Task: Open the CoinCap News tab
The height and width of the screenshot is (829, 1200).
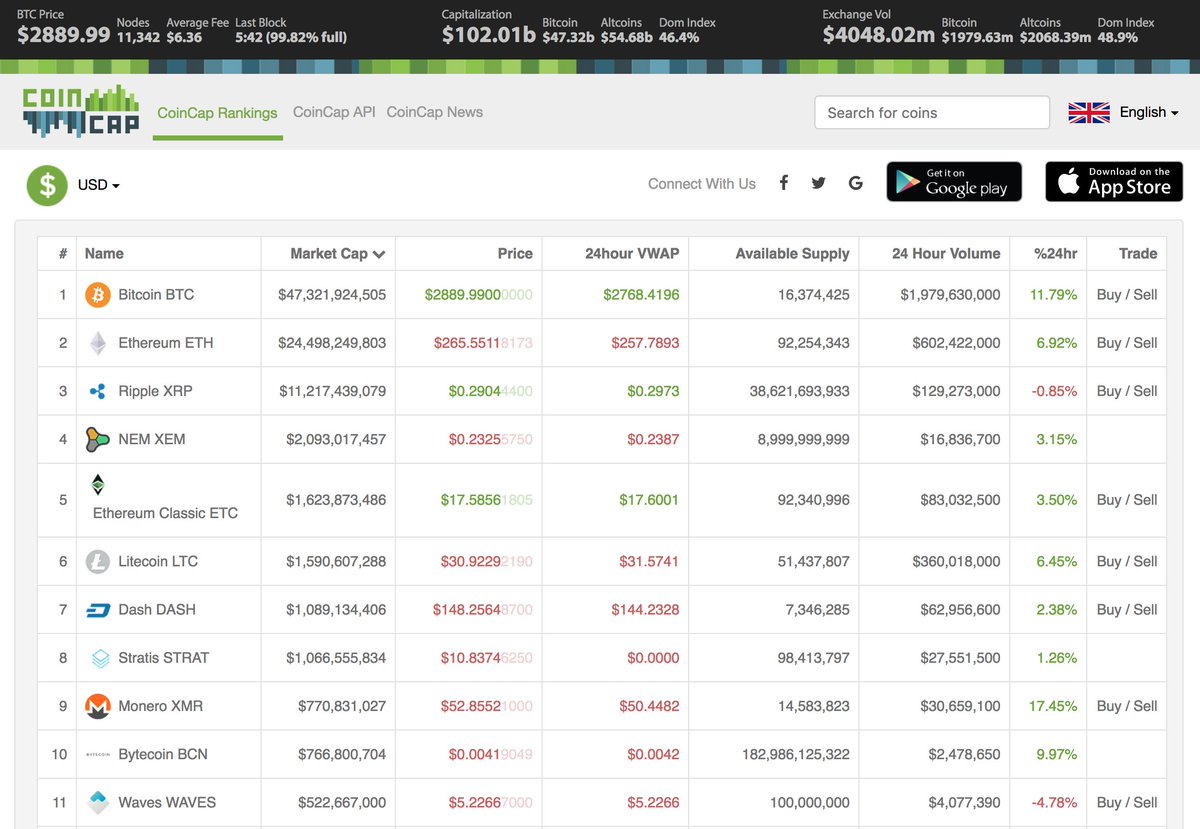Action: point(435,112)
